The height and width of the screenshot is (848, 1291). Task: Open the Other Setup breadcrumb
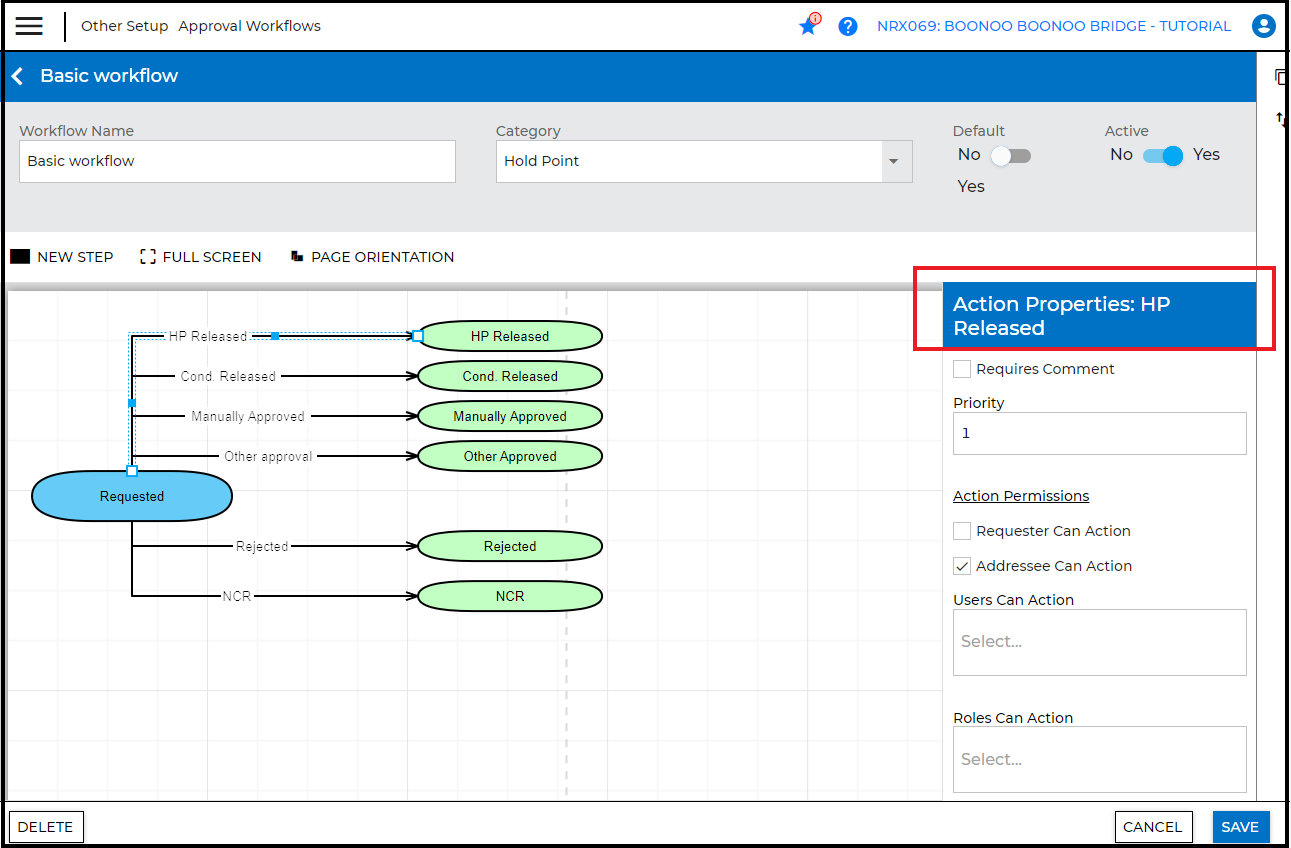(x=124, y=26)
